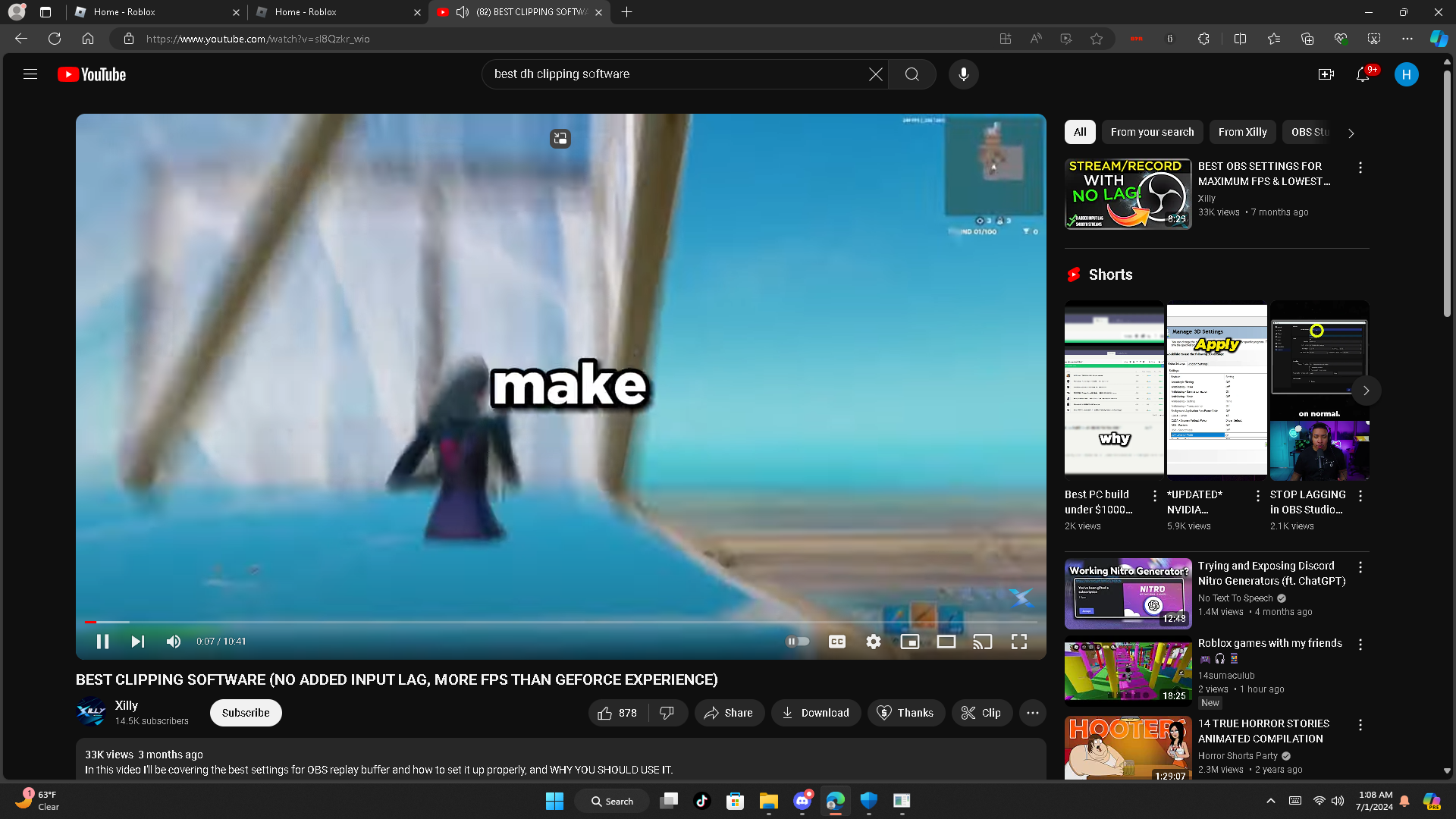The image size is (1456, 819).
Task: Seek along the video progress bar
Action: [561, 622]
